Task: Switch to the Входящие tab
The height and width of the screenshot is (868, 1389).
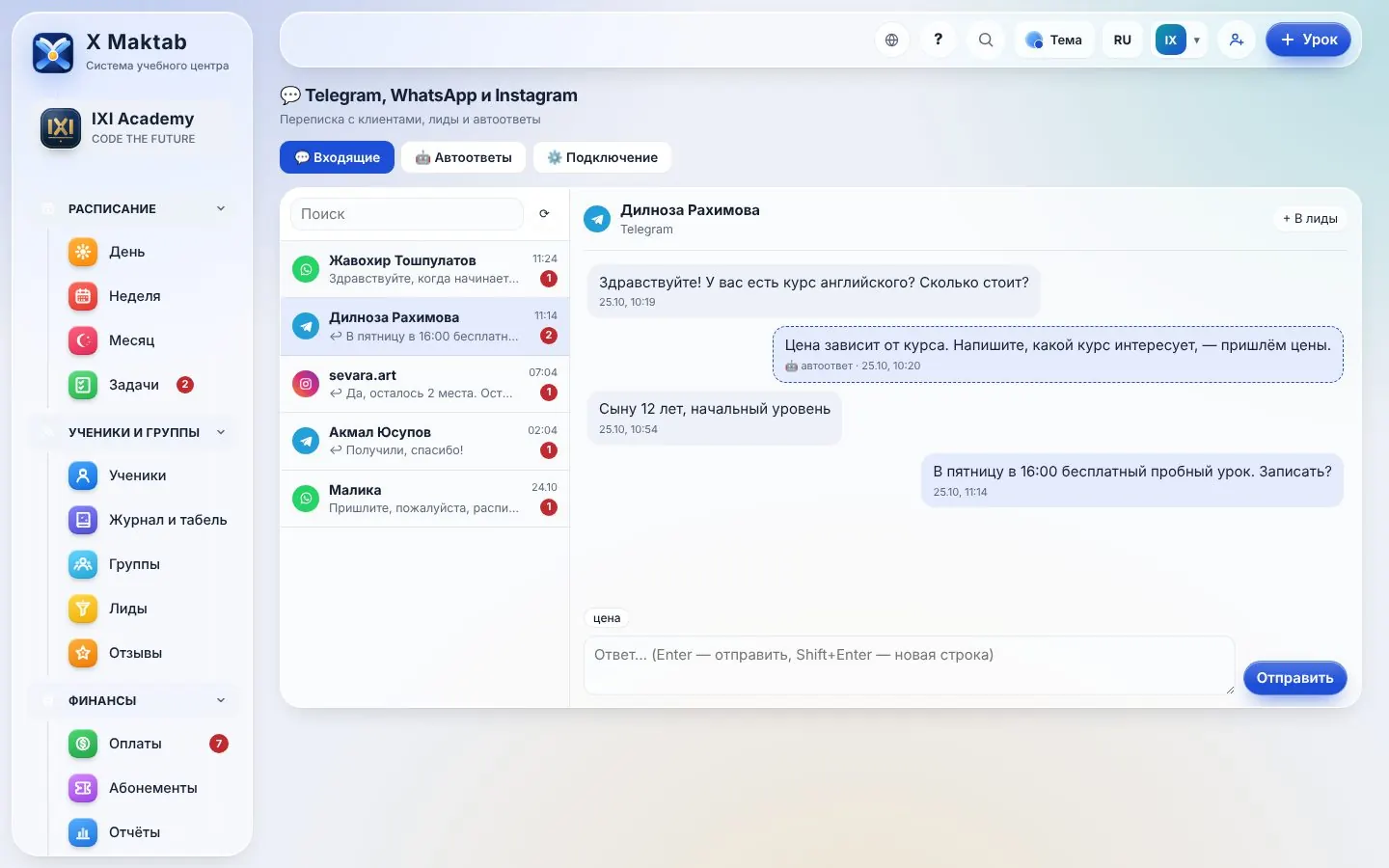Action: click(x=337, y=157)
